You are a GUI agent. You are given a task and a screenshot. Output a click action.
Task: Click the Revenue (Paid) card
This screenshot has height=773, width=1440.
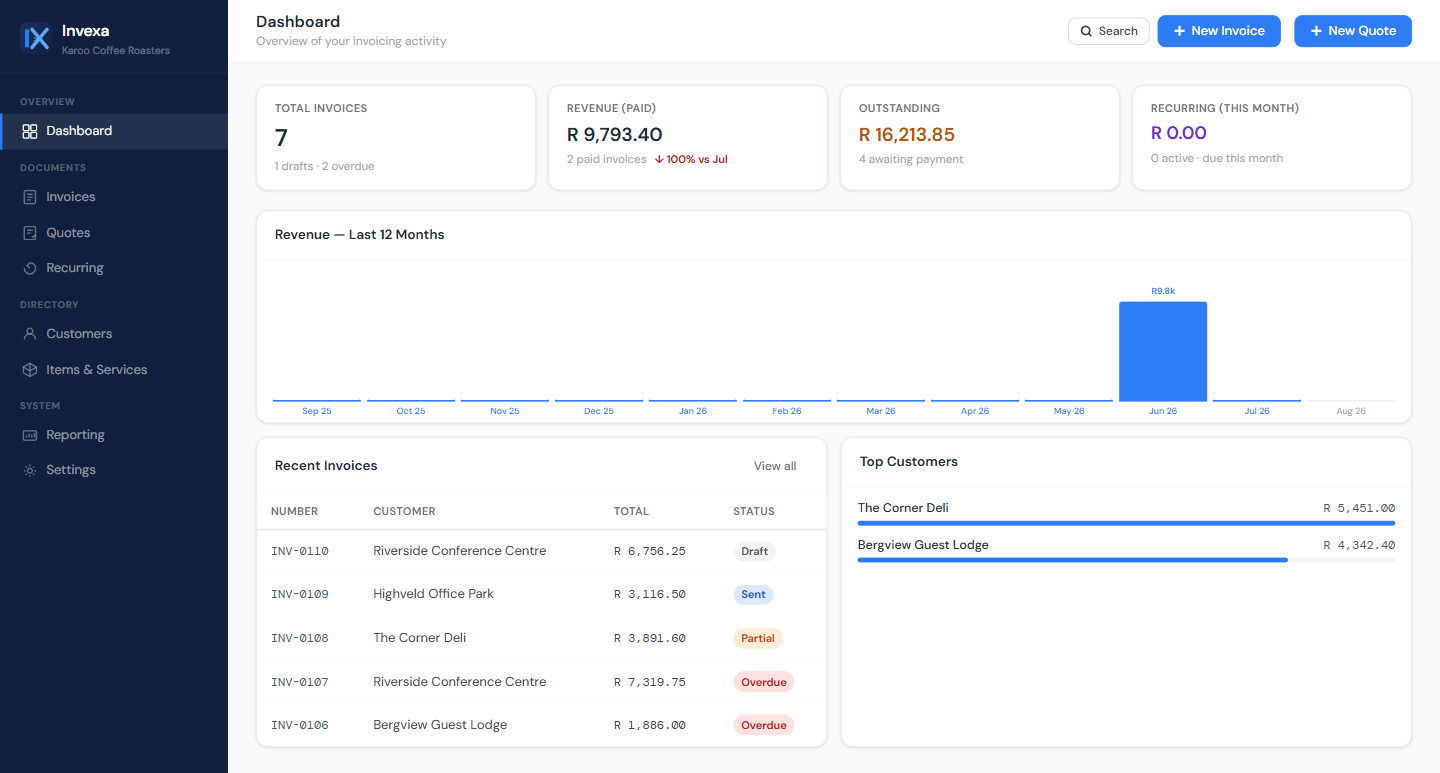(688, 138)
